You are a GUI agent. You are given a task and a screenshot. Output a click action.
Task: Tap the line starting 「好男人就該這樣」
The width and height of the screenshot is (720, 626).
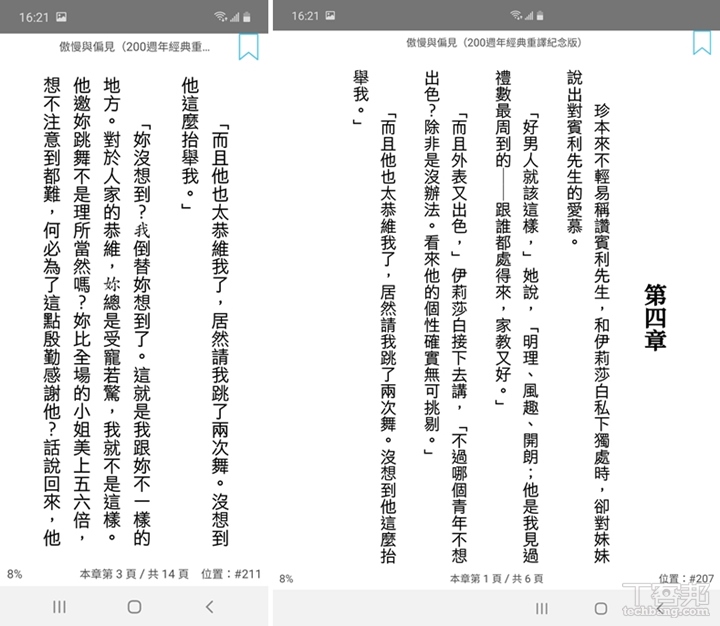tap(530, 338)
